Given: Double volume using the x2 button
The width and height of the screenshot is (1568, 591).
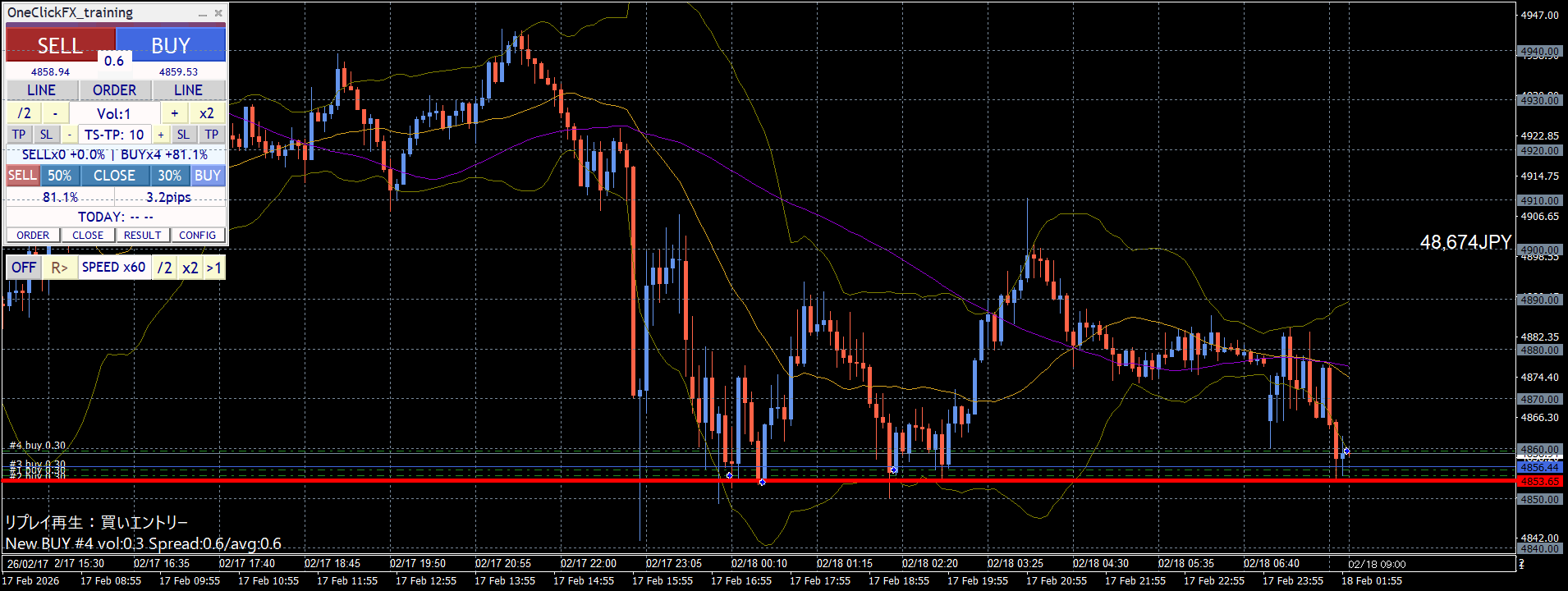Looking at the screenshot, I should pyautogui.click(x=207, y=113).
